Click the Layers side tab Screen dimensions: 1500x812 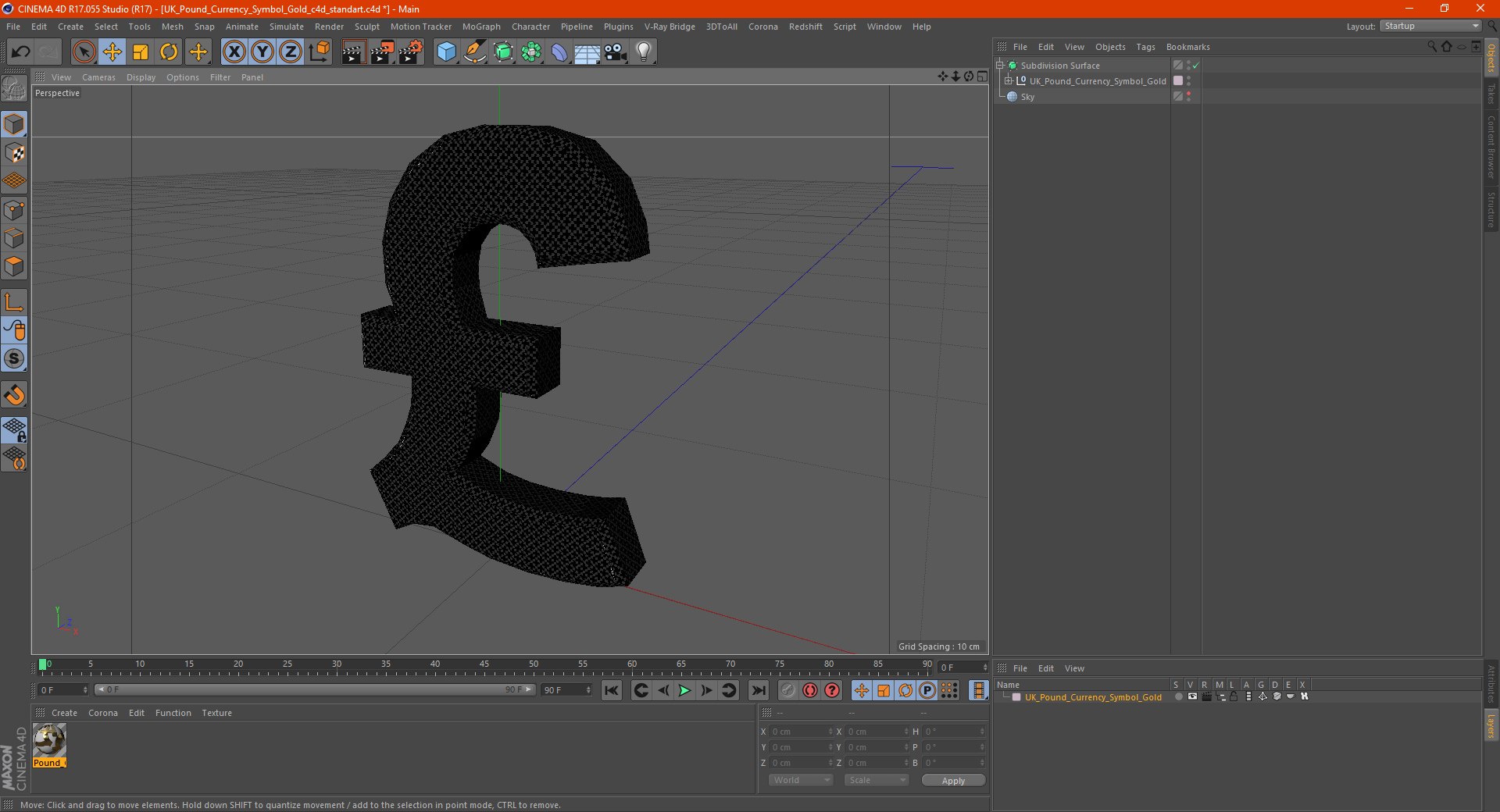[1491, 725]
